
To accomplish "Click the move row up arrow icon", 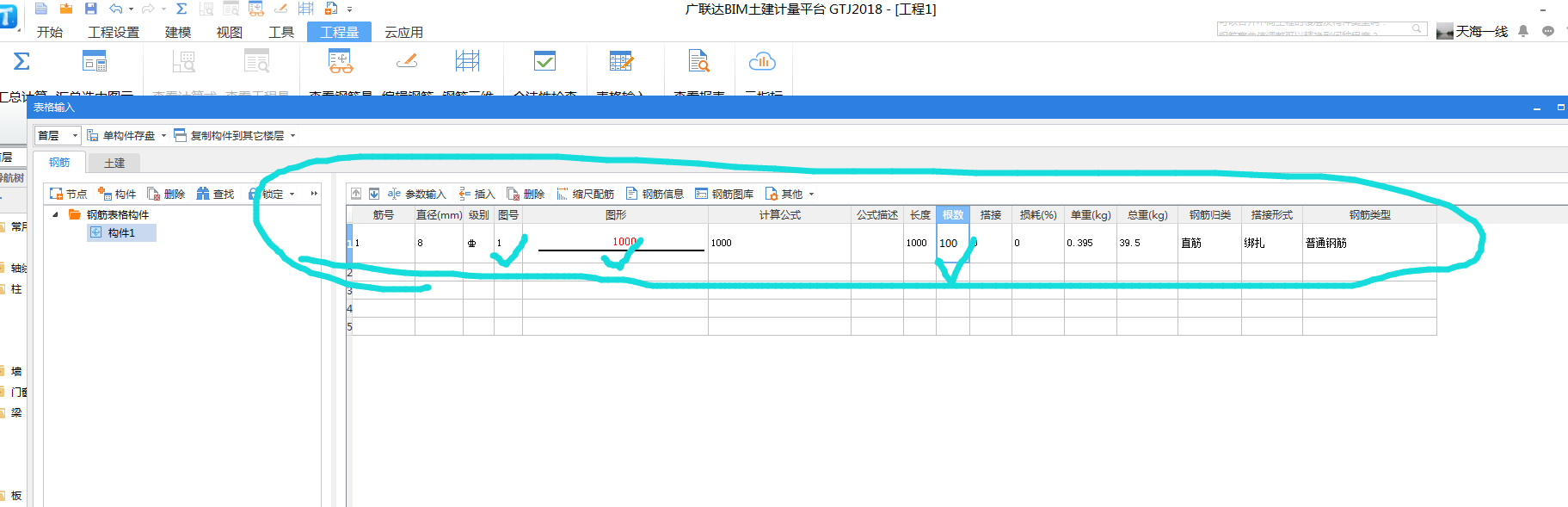I will (x=356, y=194).
